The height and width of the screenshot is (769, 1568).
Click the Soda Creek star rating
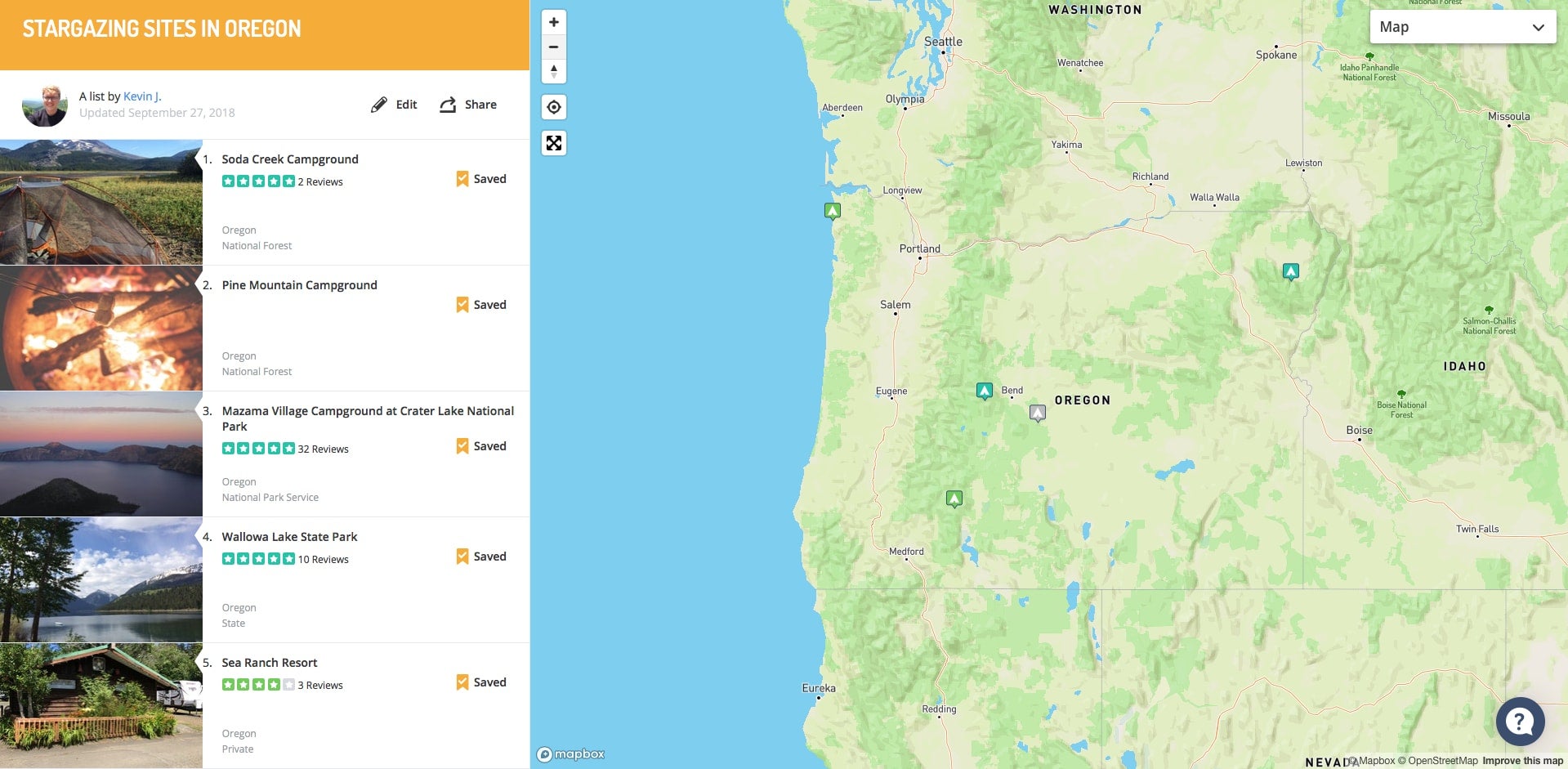(x=258, y=181)
